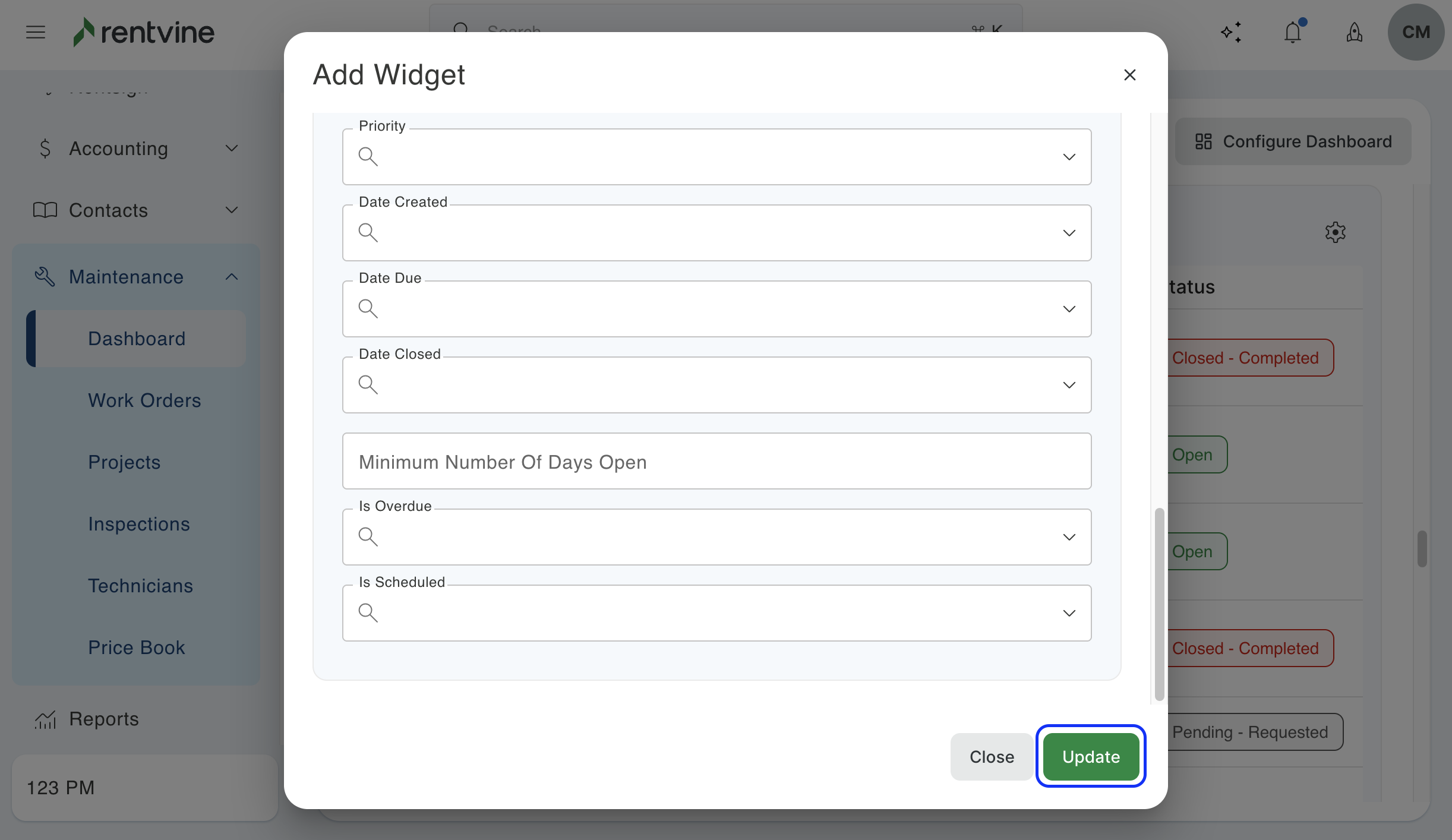Image resolution: width=1452 pixels, height=840 pixels.
Task: Click the CM user avatar
Action: click(x=1416, y=32)
